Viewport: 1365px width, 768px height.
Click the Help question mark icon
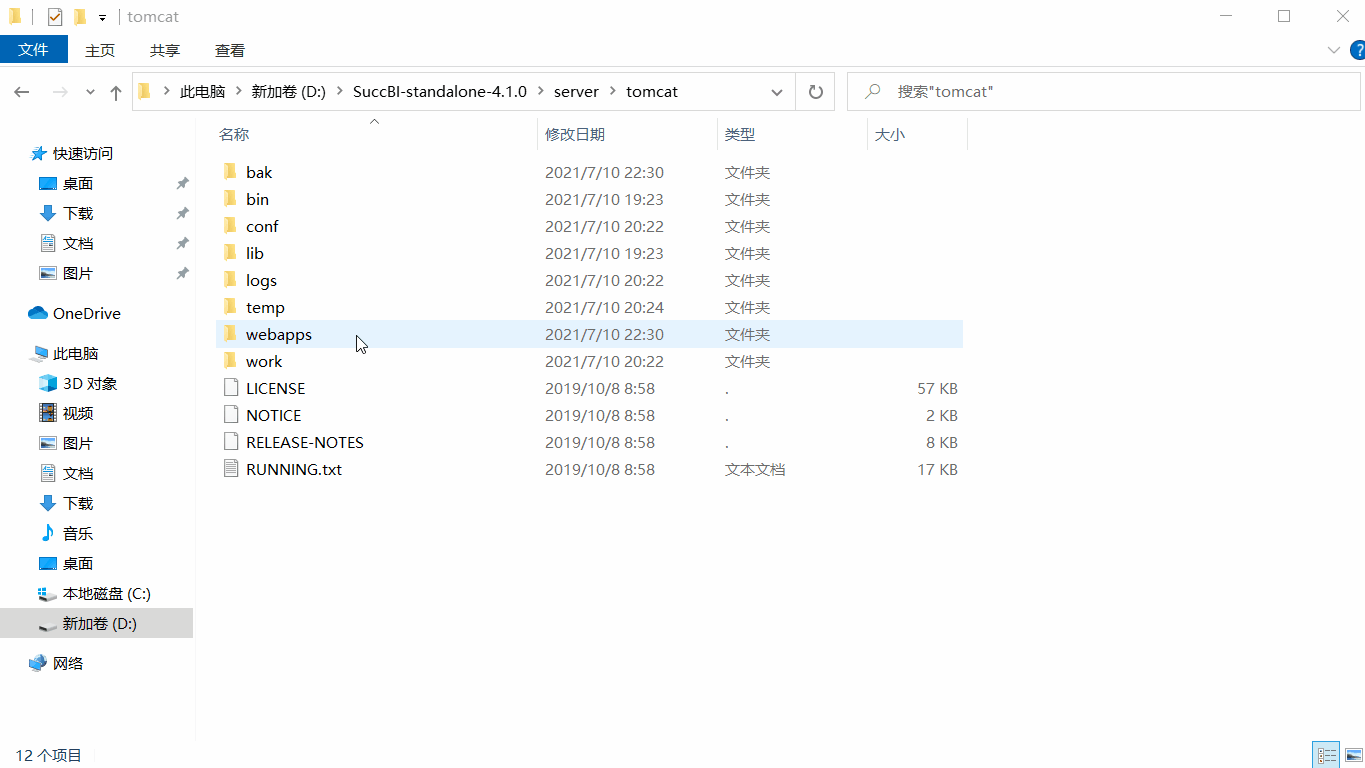pyautogui.click(x=1357, y=49)
